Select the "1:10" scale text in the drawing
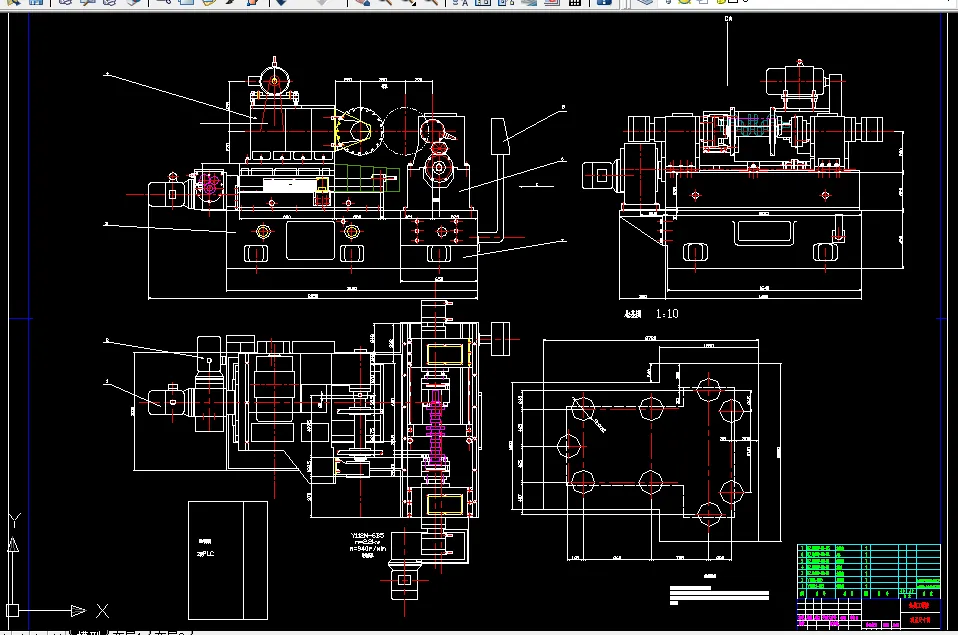Screen dimensions: 958x635 click(x=667, y=314)
